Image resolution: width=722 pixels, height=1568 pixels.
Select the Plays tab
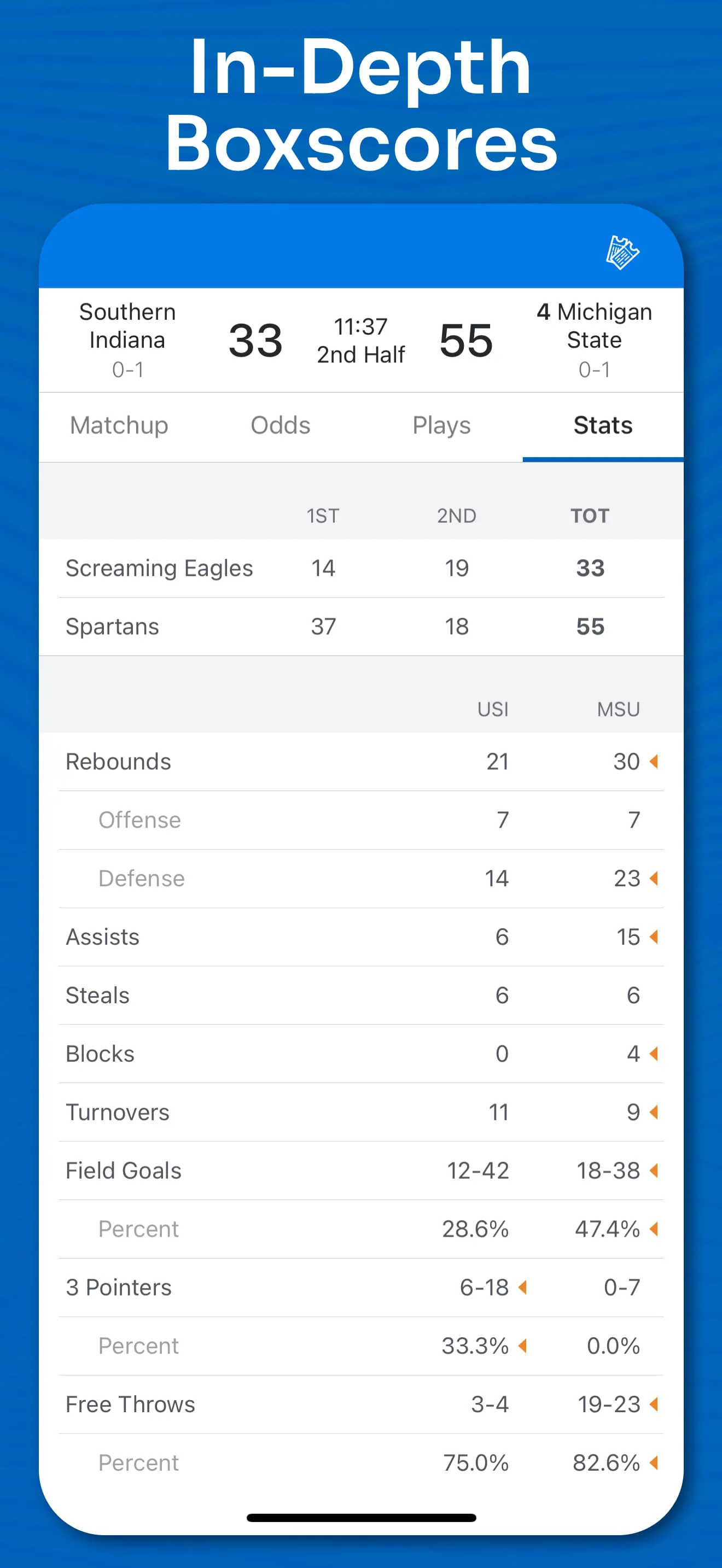tap(441, 425)
